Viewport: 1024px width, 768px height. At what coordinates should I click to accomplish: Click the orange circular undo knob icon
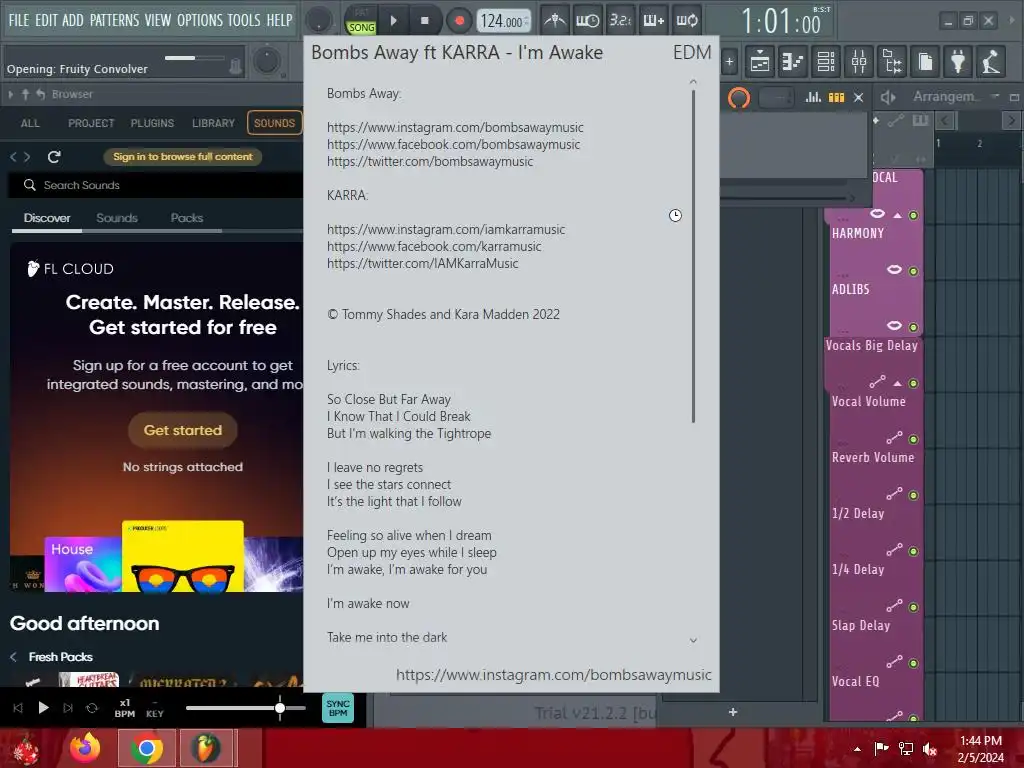click(x=739, y=98)
